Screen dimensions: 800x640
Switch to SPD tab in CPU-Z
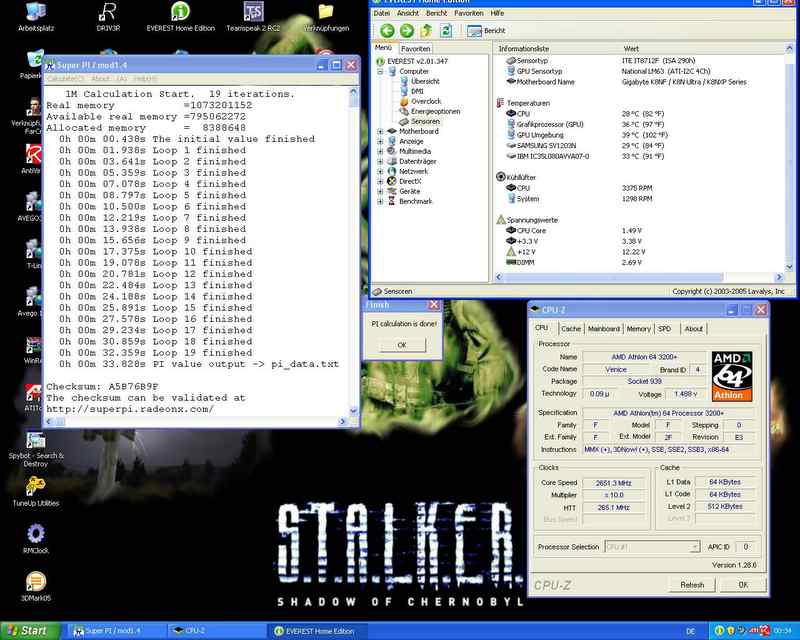664,329
